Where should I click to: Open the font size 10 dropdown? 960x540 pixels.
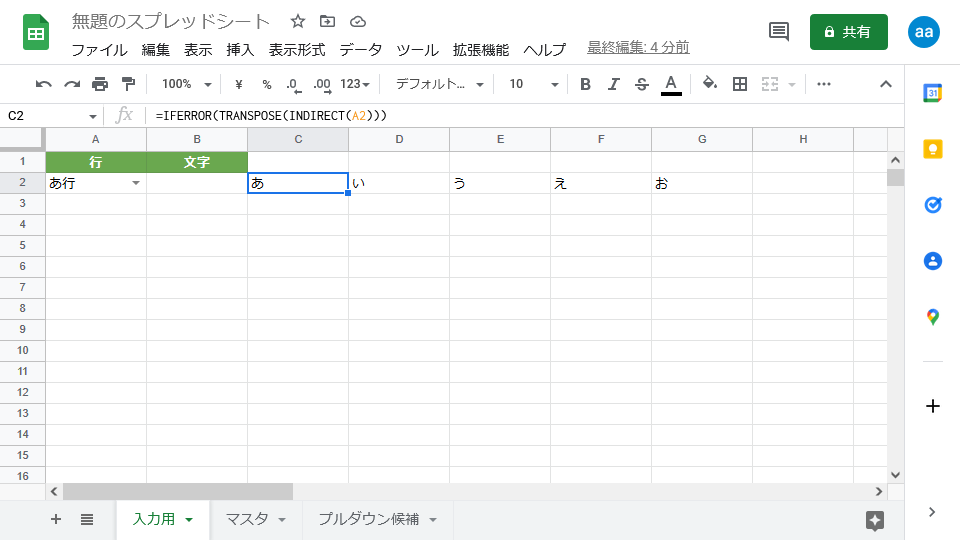534,84
